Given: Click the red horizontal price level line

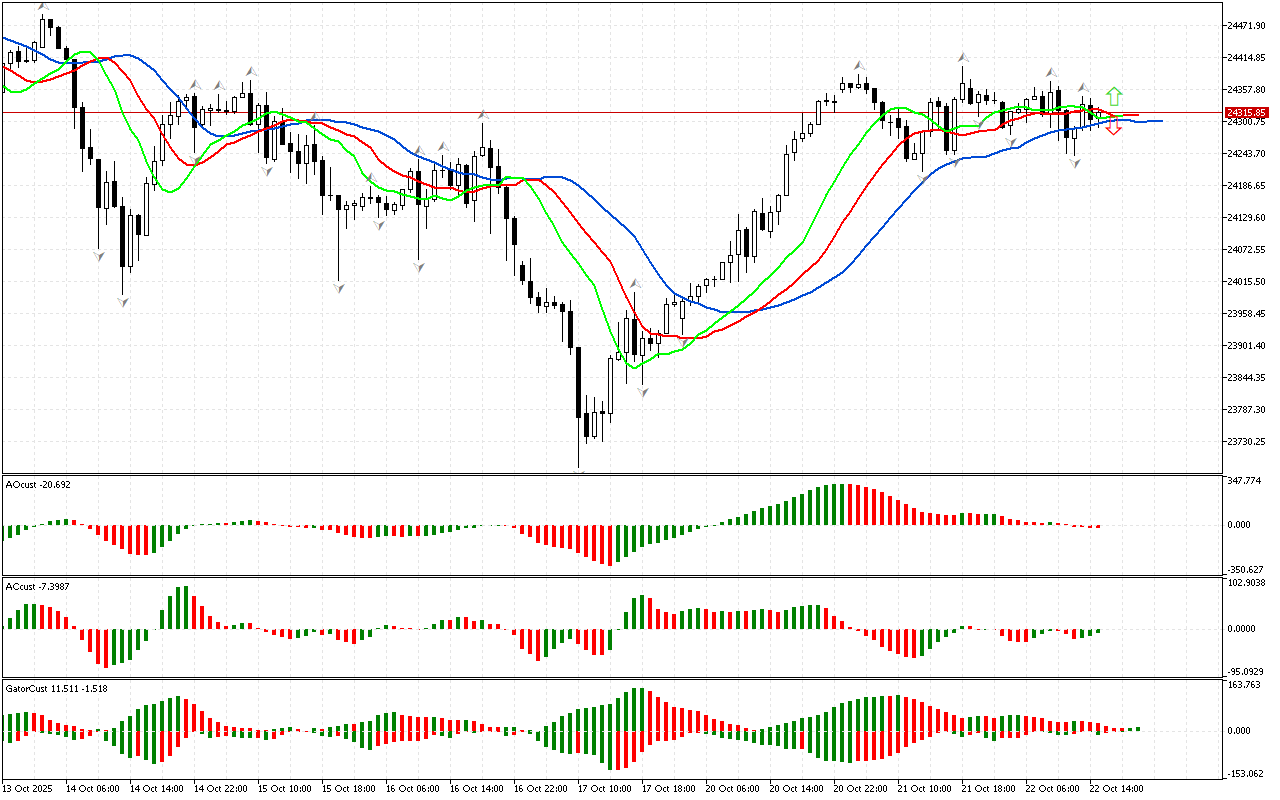Looking at the screenshot, I should tap(600, 113).
